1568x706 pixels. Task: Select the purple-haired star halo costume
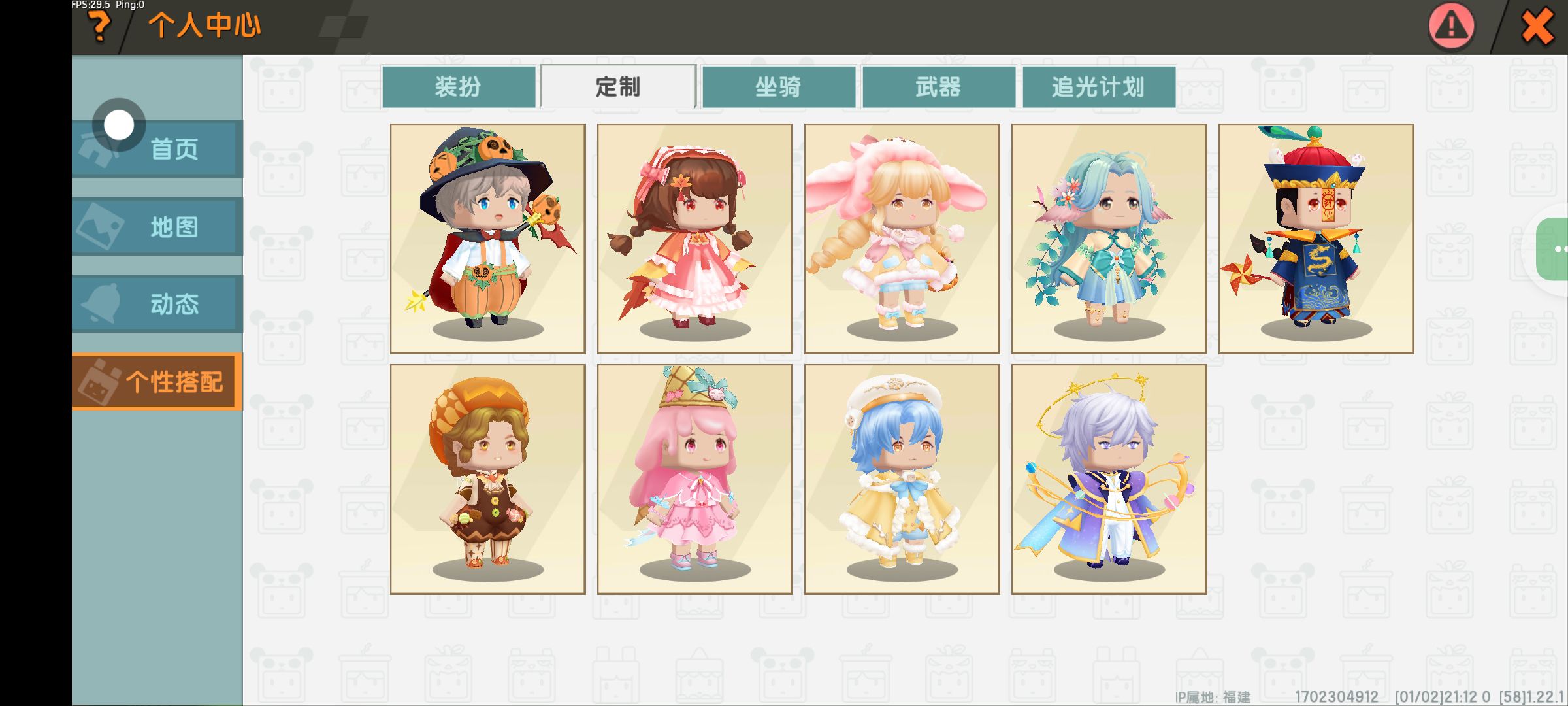[x=1109, y=479]
